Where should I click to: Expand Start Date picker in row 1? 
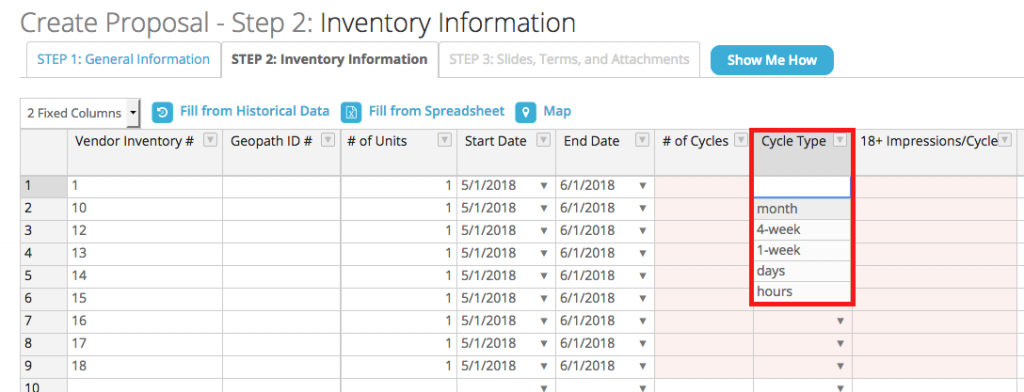tap(543, 186)
